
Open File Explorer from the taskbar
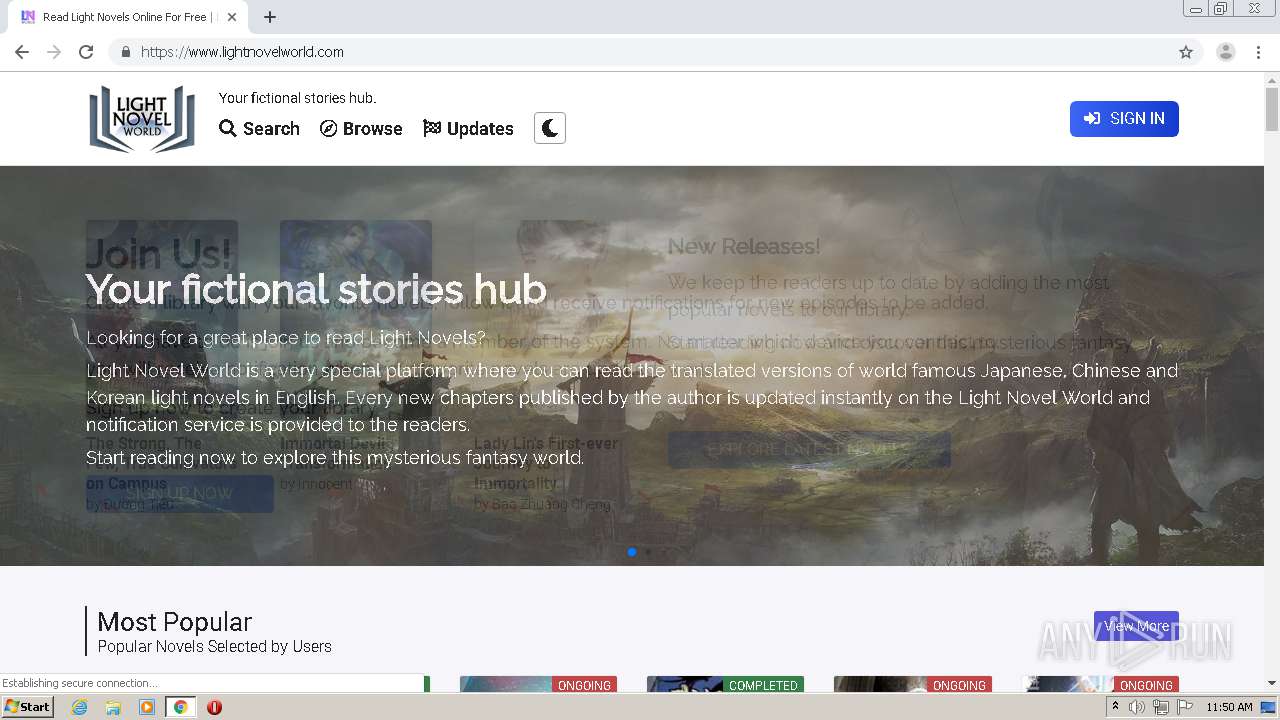click(x=113, y=707)
